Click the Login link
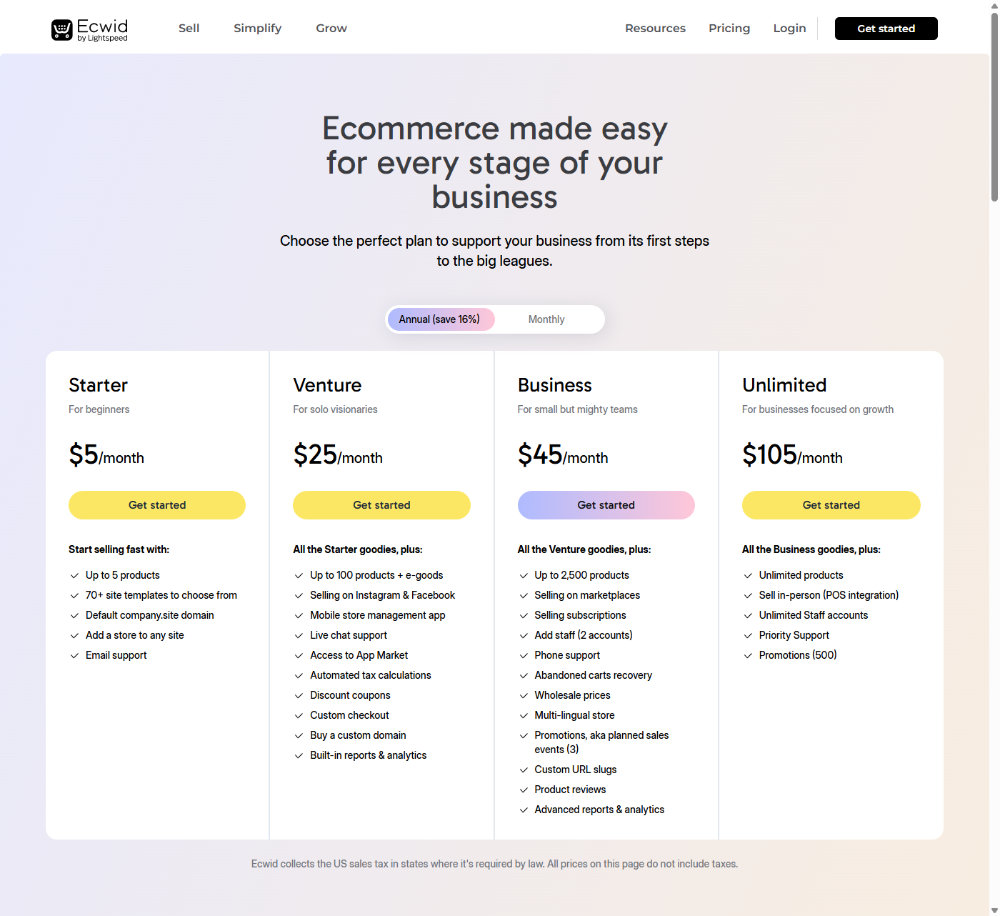This screenshot has width=1000, height=916. coord(789,28)
